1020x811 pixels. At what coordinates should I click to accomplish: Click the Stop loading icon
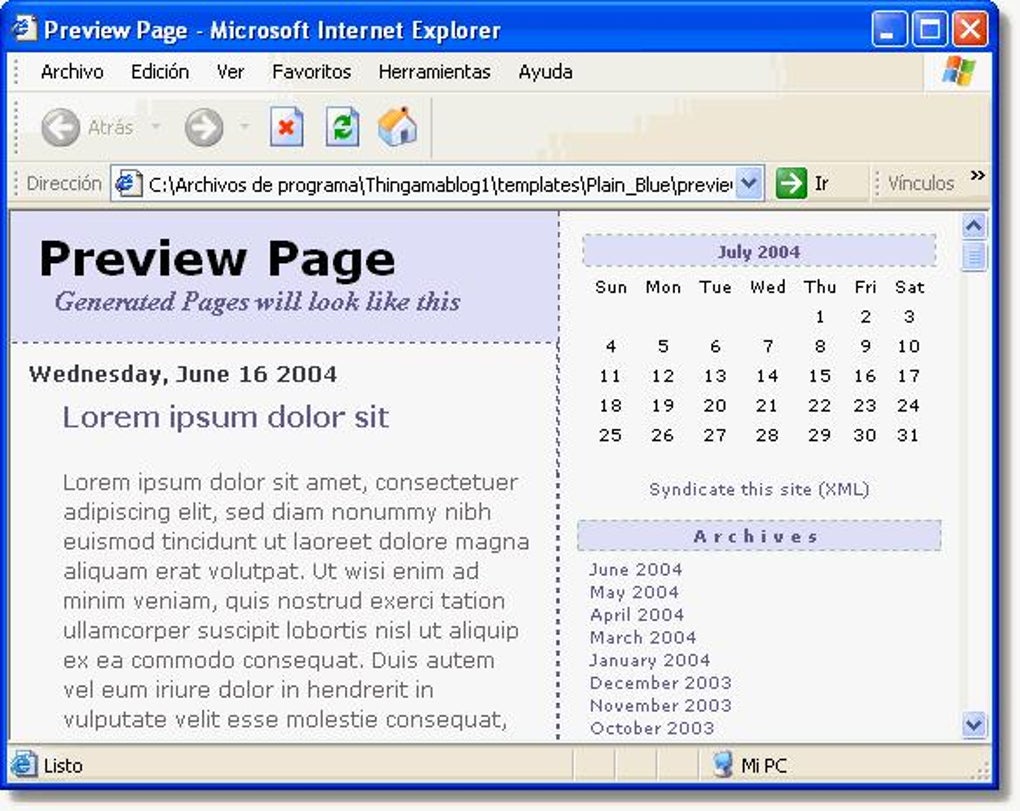click(286, 127)
